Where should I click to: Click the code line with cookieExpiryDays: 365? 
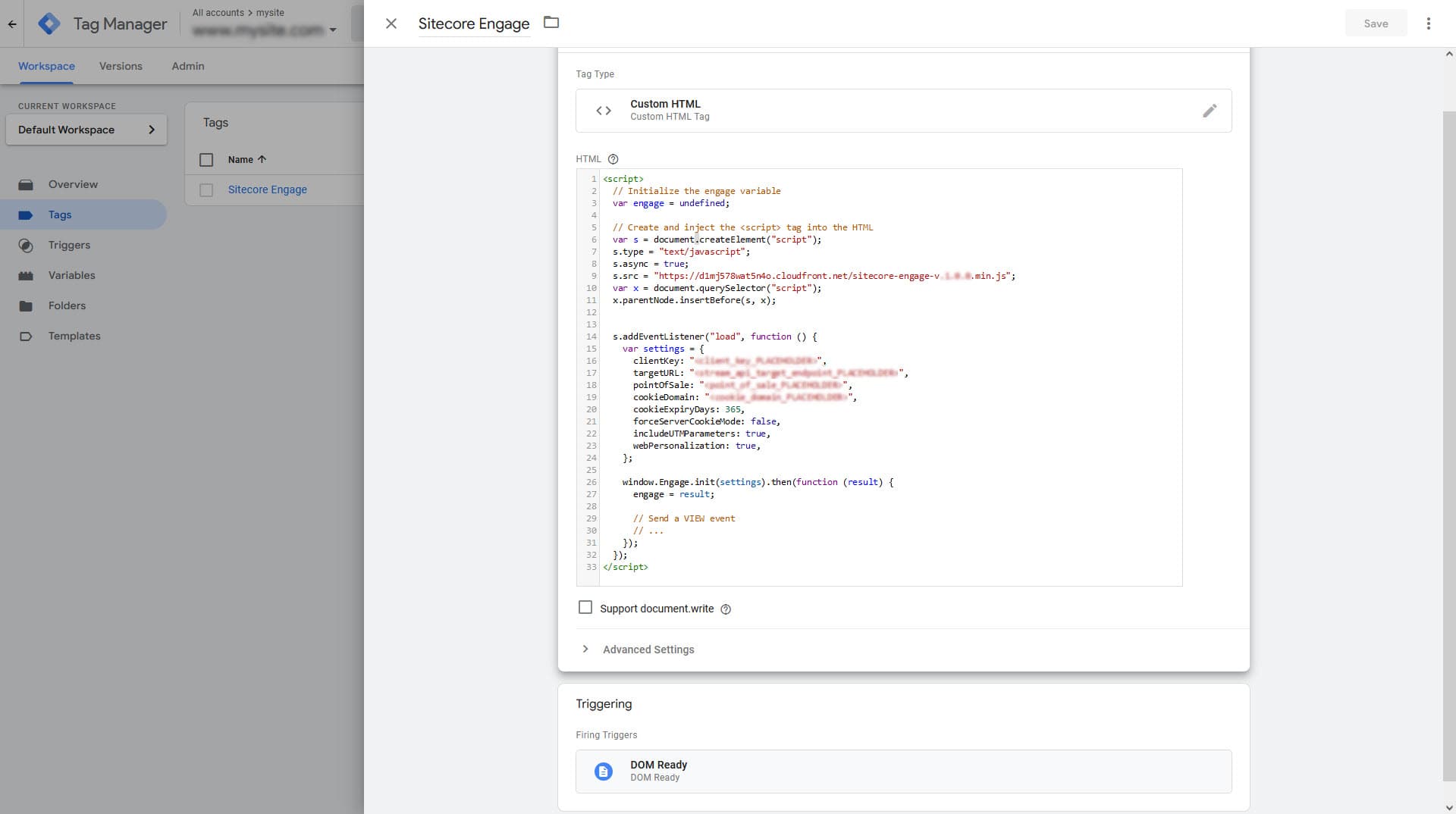(689, 409)
